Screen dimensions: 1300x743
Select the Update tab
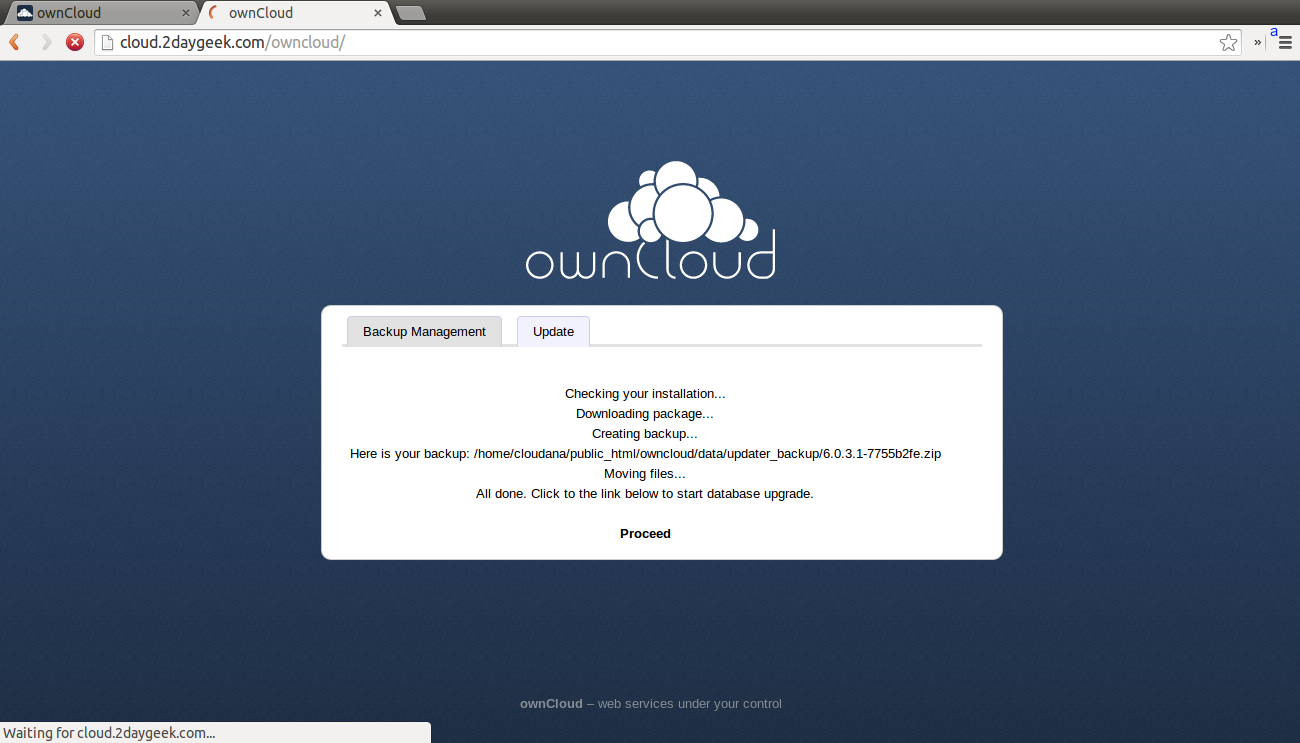(553, 331)
